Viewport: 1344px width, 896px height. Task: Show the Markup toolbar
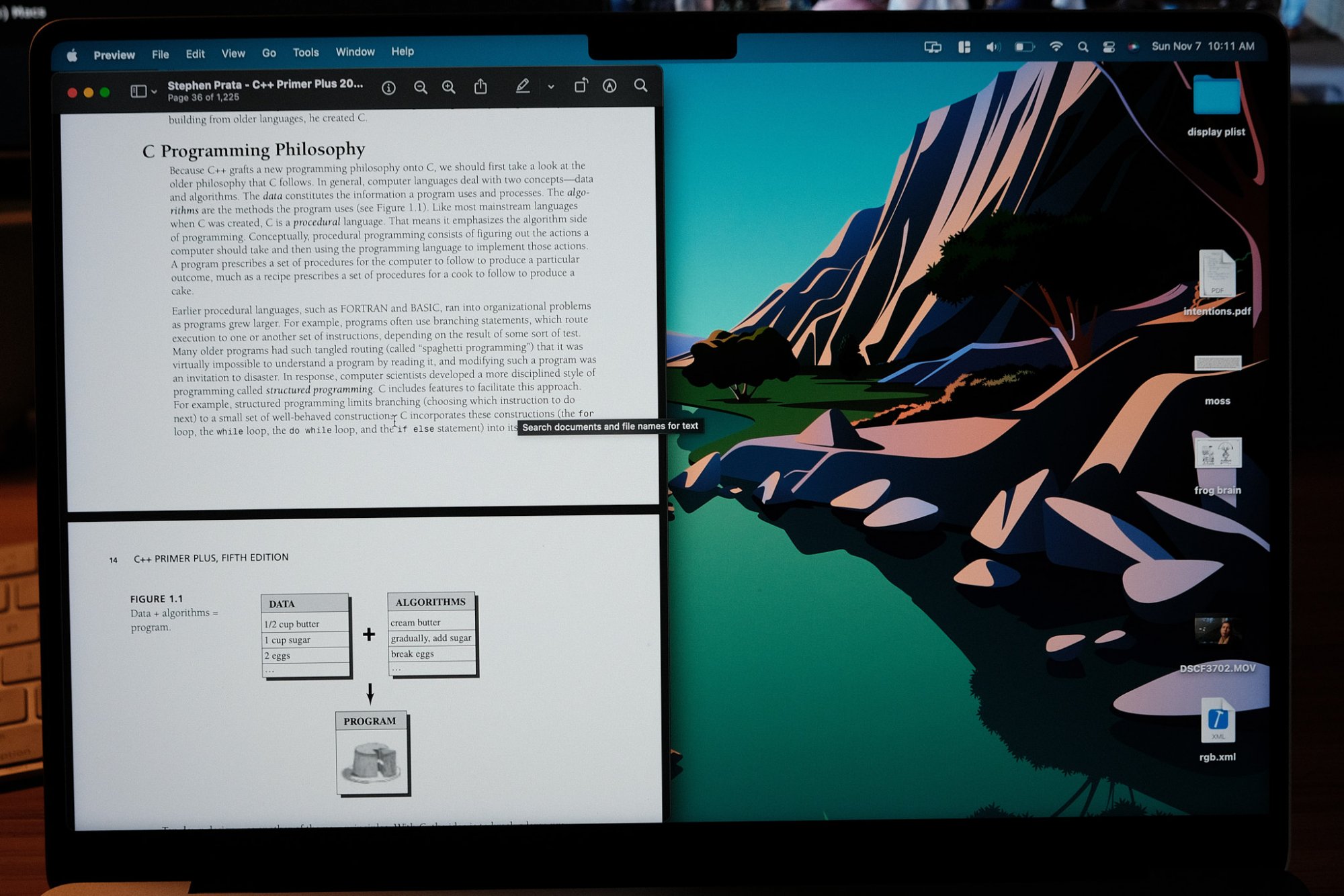coord(610,86)
